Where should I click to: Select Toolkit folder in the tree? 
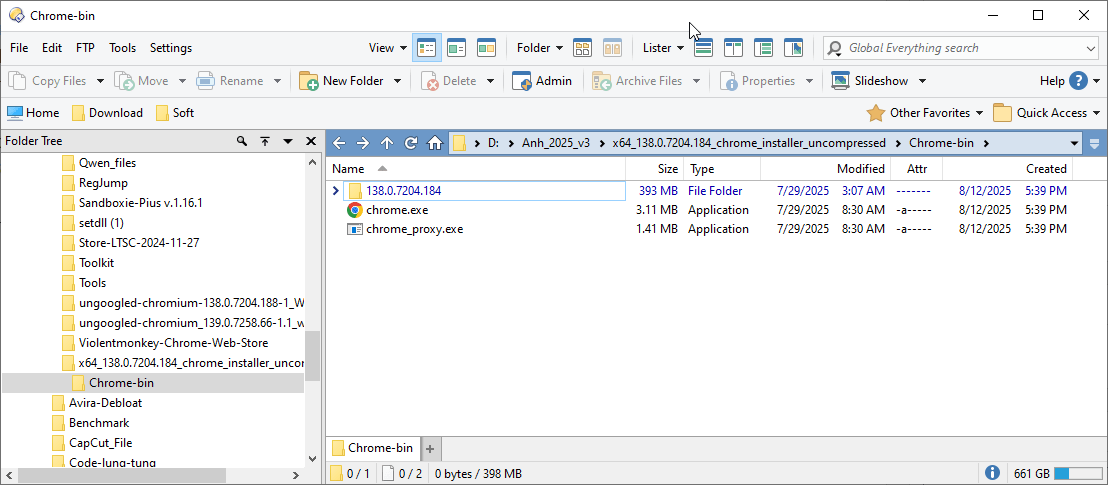tap(96, 263)
